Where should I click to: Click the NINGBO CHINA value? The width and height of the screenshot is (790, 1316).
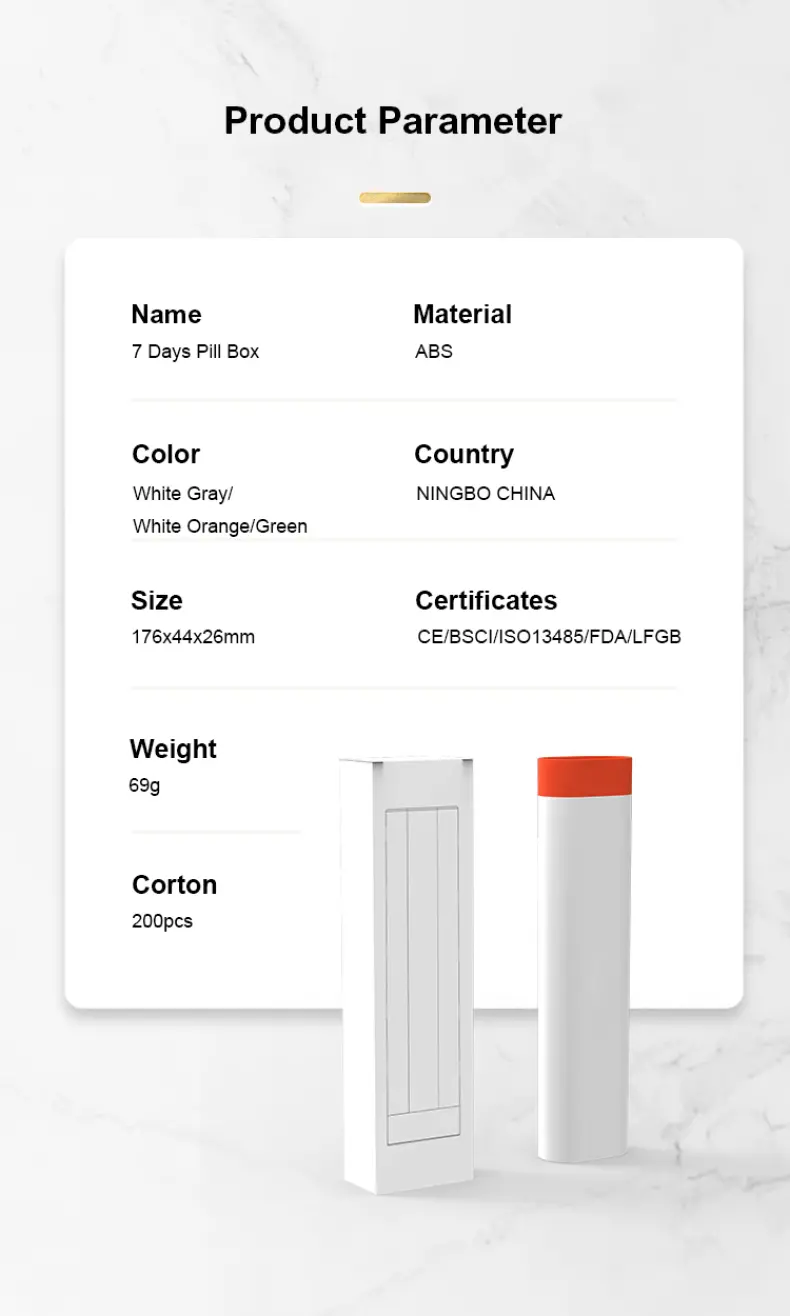[x=485, y=493]
